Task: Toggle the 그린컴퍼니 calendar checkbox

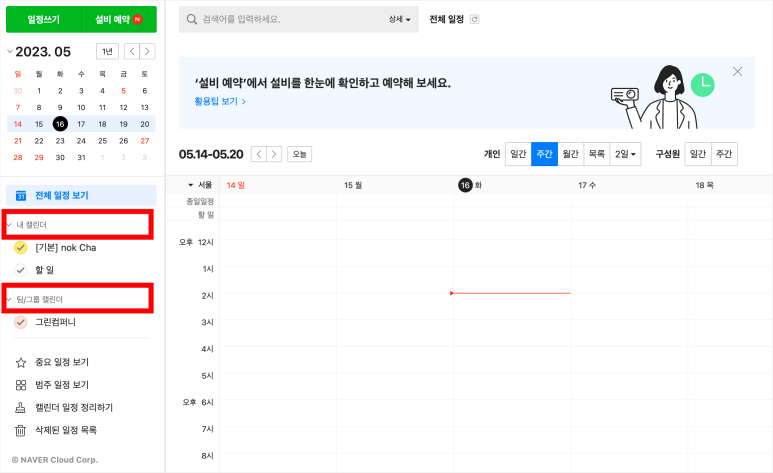Action: tap(20, 322)
